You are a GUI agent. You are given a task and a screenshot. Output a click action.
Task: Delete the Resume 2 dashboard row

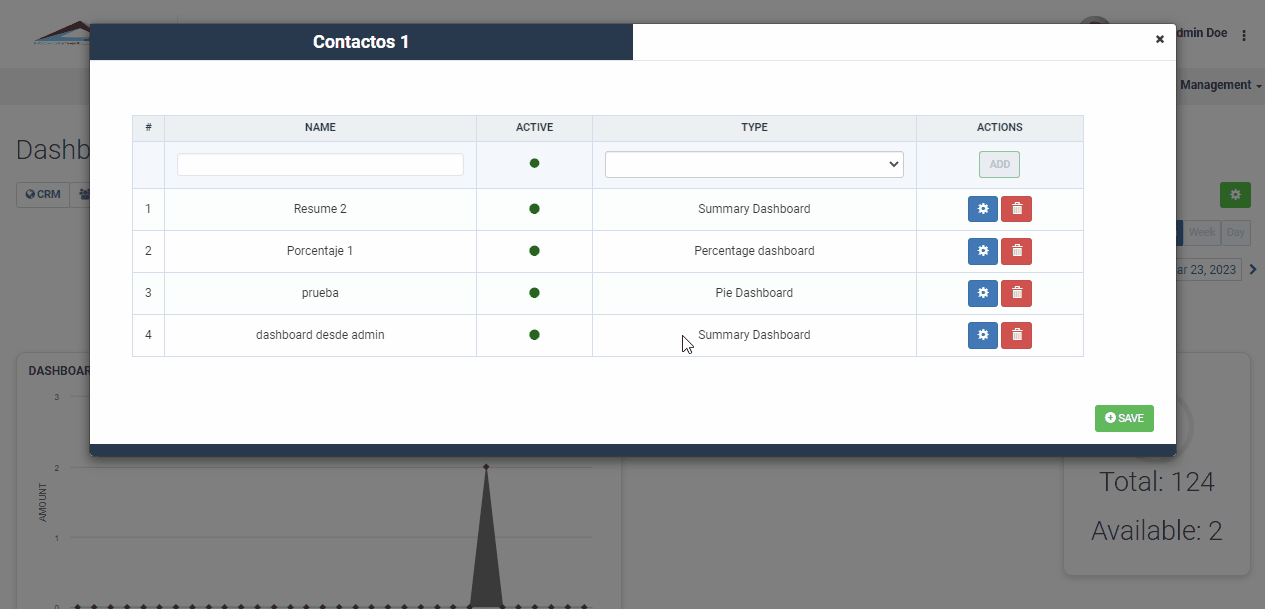coord(1016,209)
